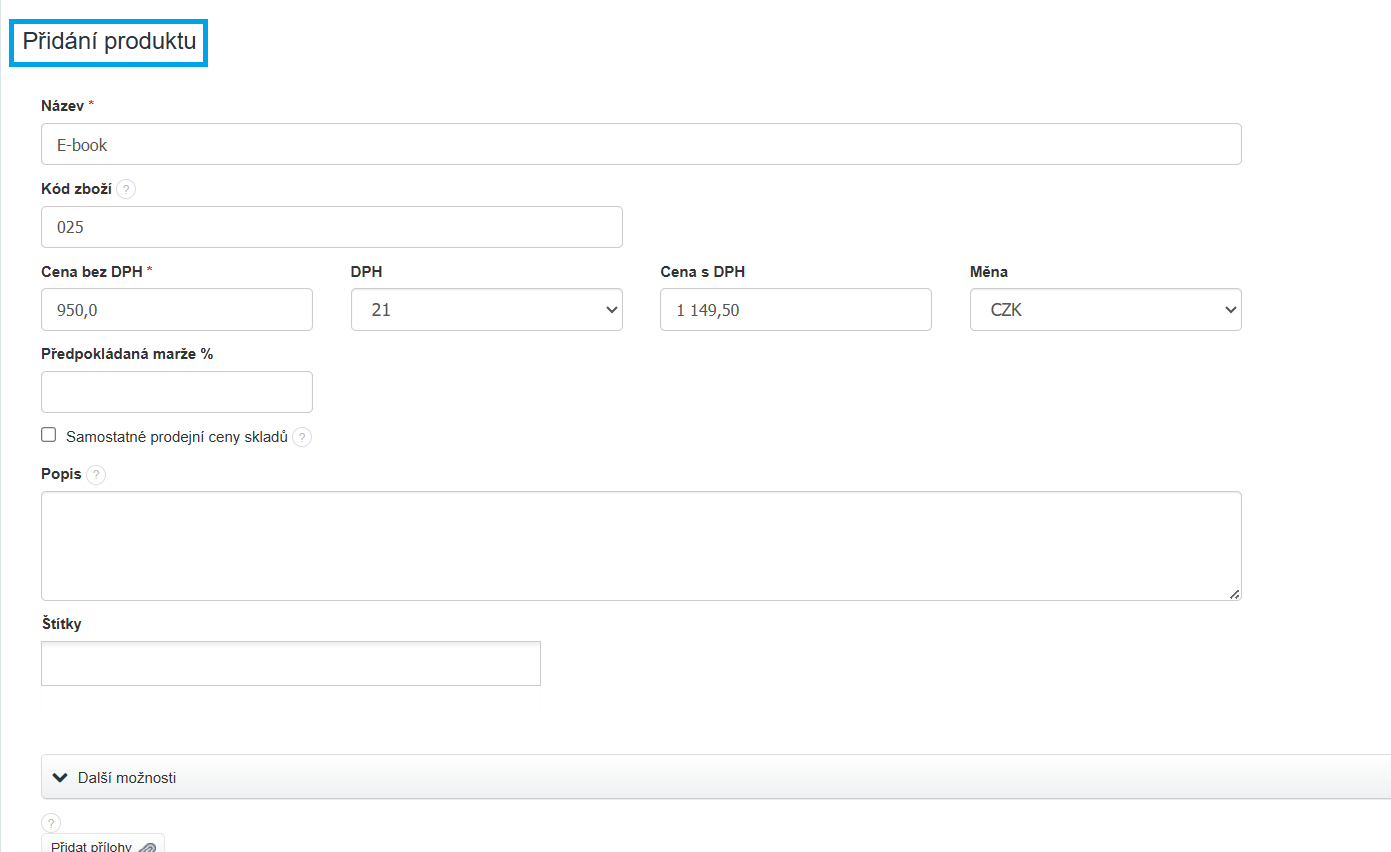Click the Název field label
Viewport: 1391px width, 852px height.
62,106
